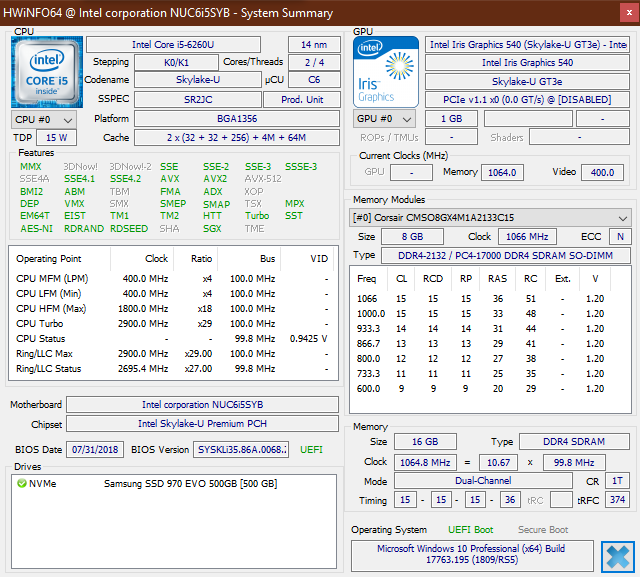
Task: Click the Freq column header in timings table
Action: point(366,279)
